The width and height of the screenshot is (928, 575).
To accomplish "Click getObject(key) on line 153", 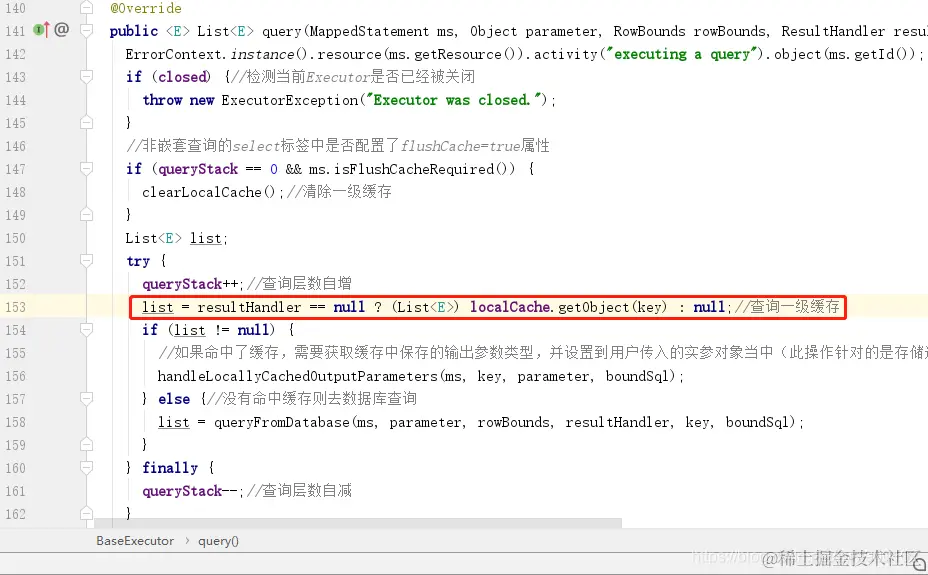I will [x=612, y=307].
